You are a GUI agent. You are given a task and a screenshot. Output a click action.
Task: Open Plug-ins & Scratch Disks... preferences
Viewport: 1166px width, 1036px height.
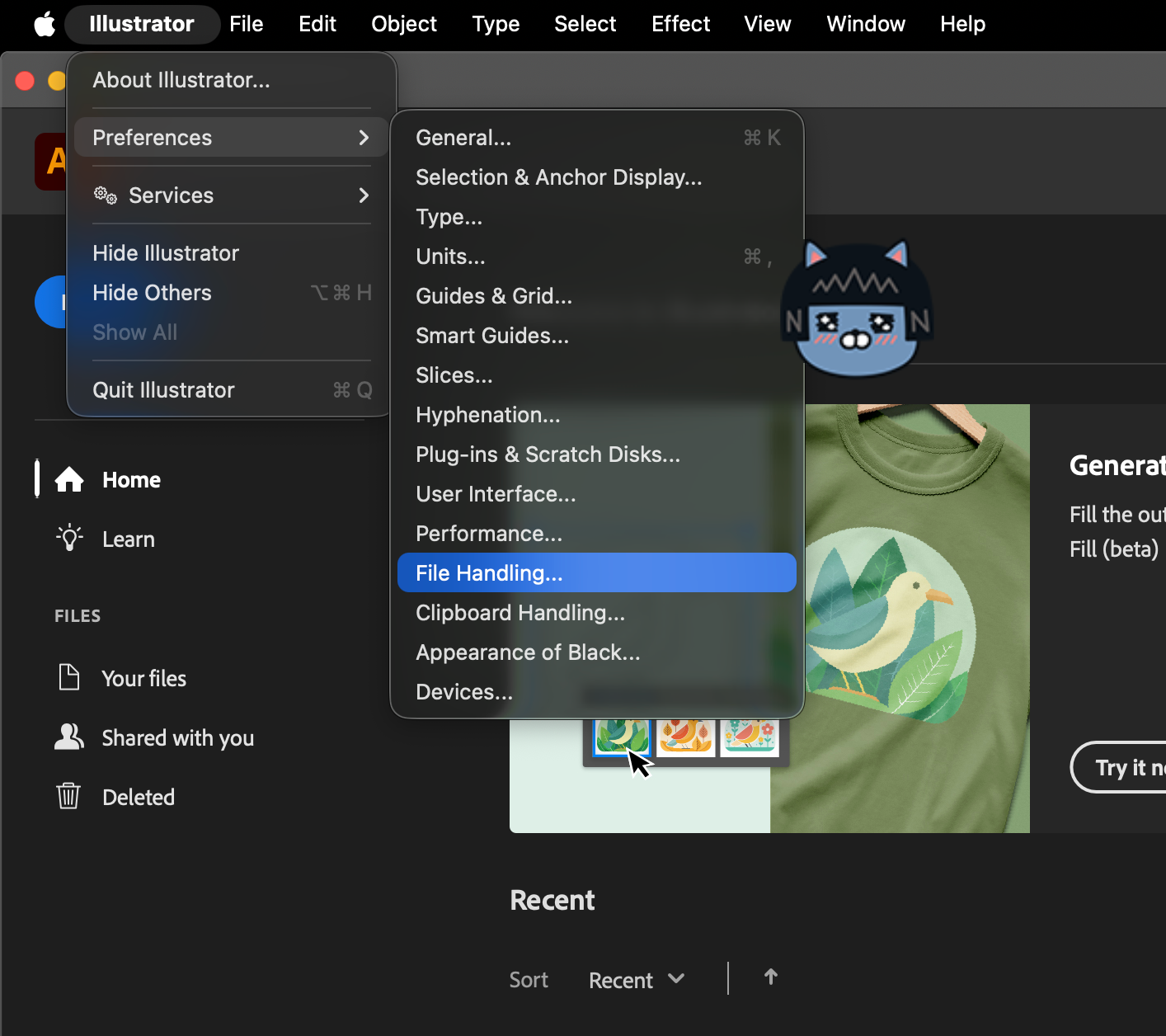click(596, 454)
